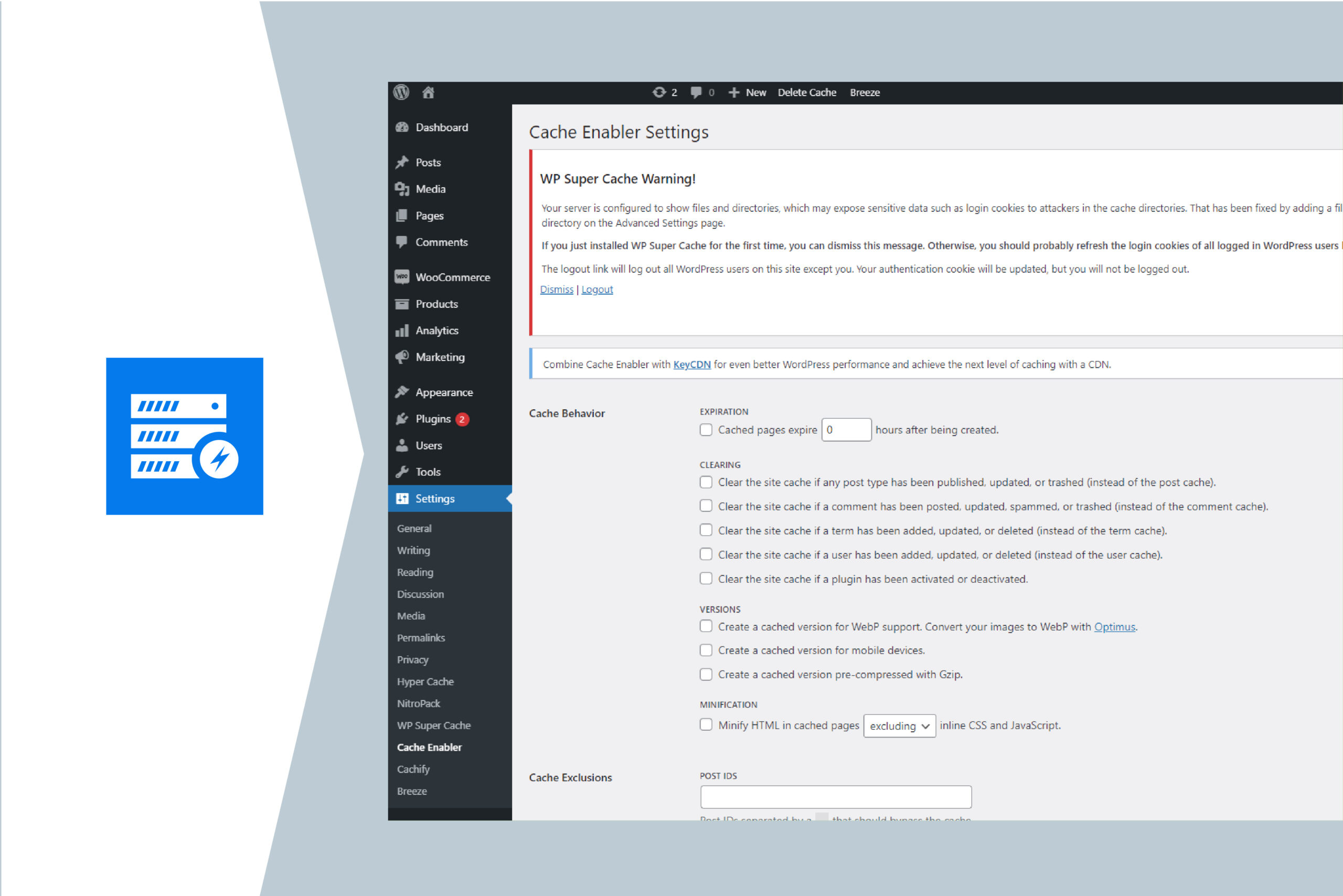
Task: Click the Delete Cache toolbar icon
Action: (808, 92)
